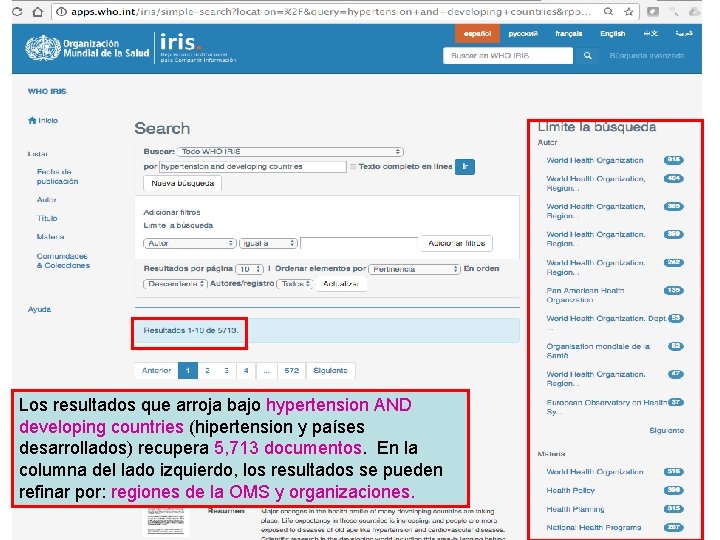Screen dimensions: 720x540
Task: Click the Actualizar button
Action: (x=341, y=284)
